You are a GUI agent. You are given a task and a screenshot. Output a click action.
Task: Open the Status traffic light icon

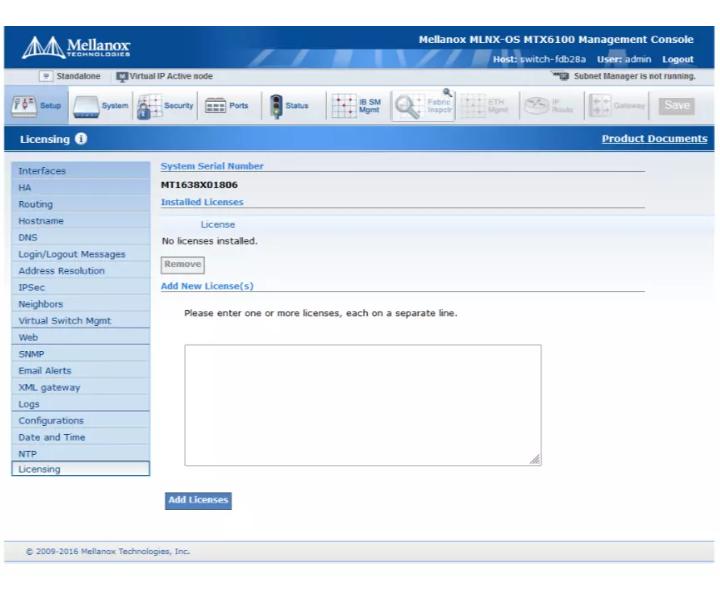pos(276,107)
